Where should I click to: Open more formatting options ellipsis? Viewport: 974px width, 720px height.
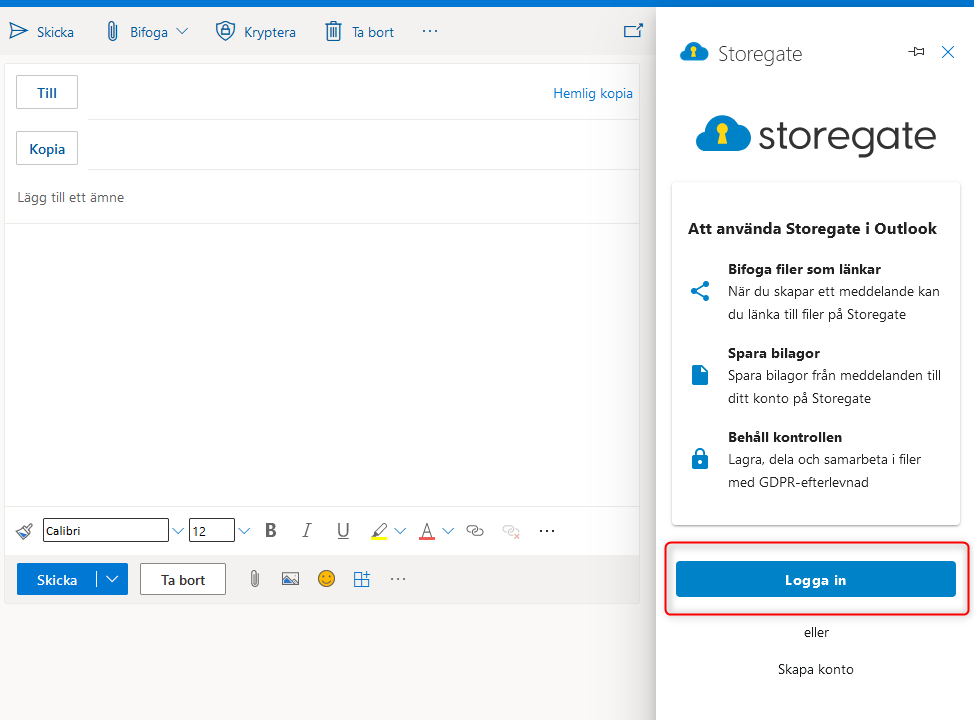click(547, 531)
